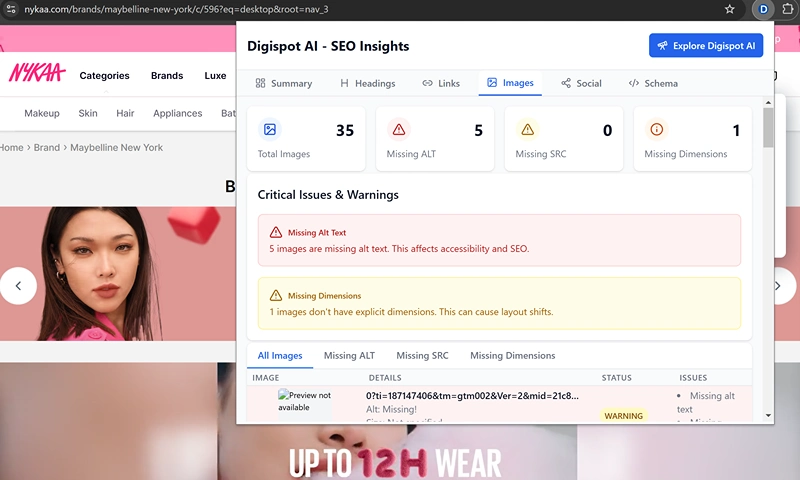The image size is (800, 480).
Task: Click the Missing ALT count 5
Action: 478,131
